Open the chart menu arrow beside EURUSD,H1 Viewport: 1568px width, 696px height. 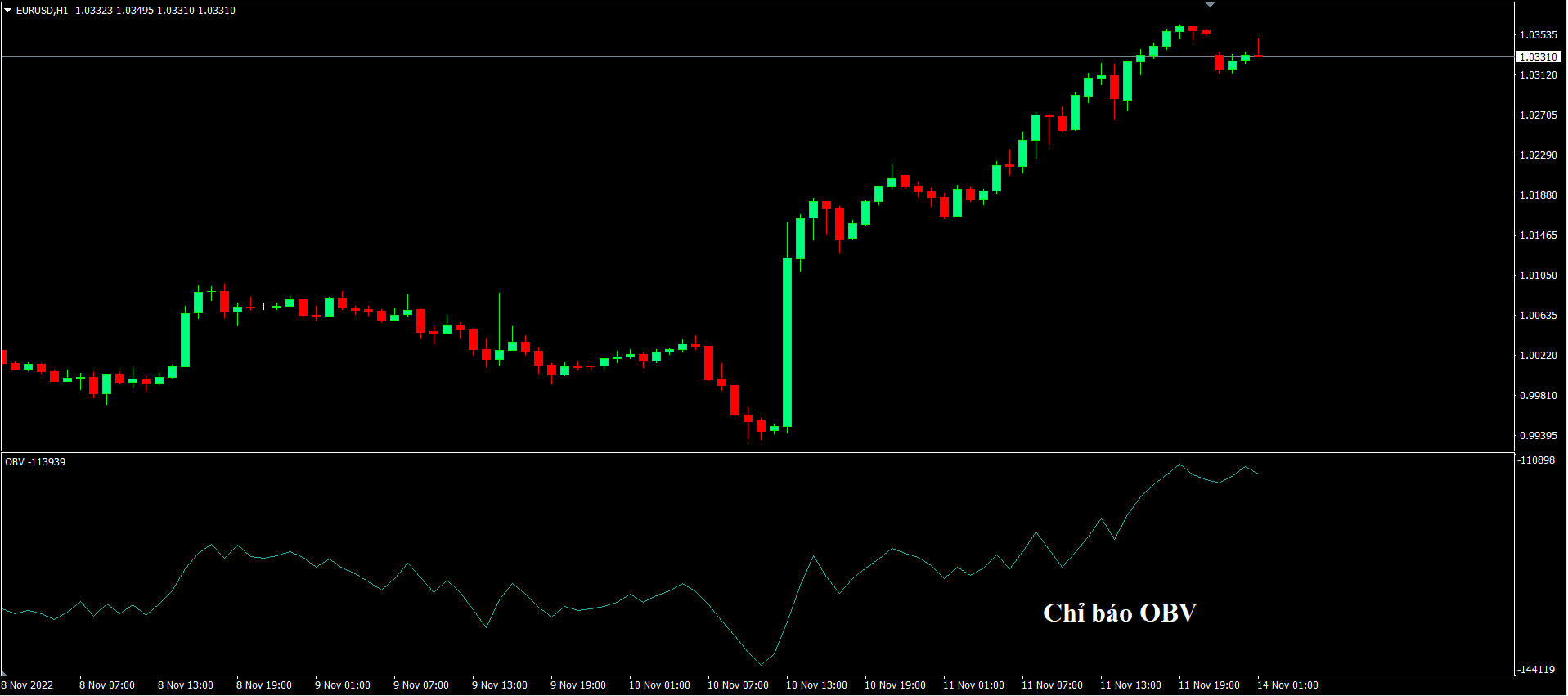click(x=8, y=11)
